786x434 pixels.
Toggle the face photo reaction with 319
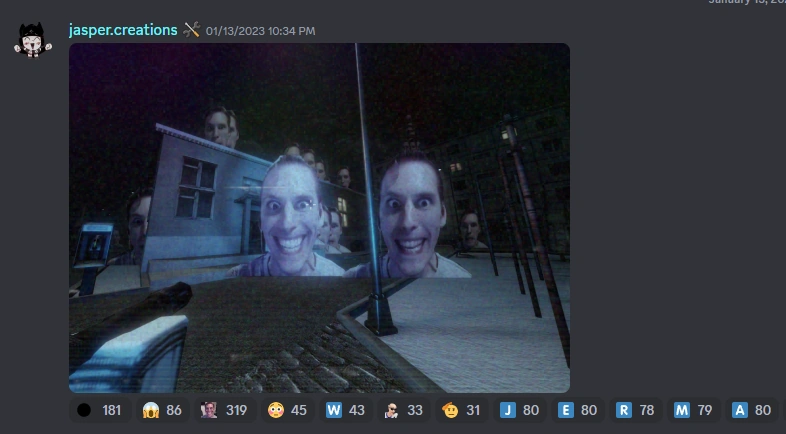pyautogui.click(x=224, y=410)
